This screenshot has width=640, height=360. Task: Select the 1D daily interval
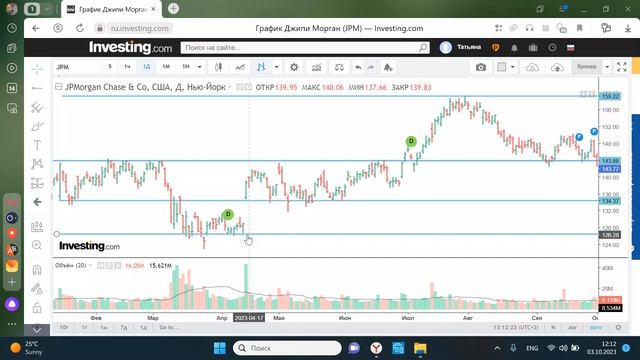(x=147, y=67)
